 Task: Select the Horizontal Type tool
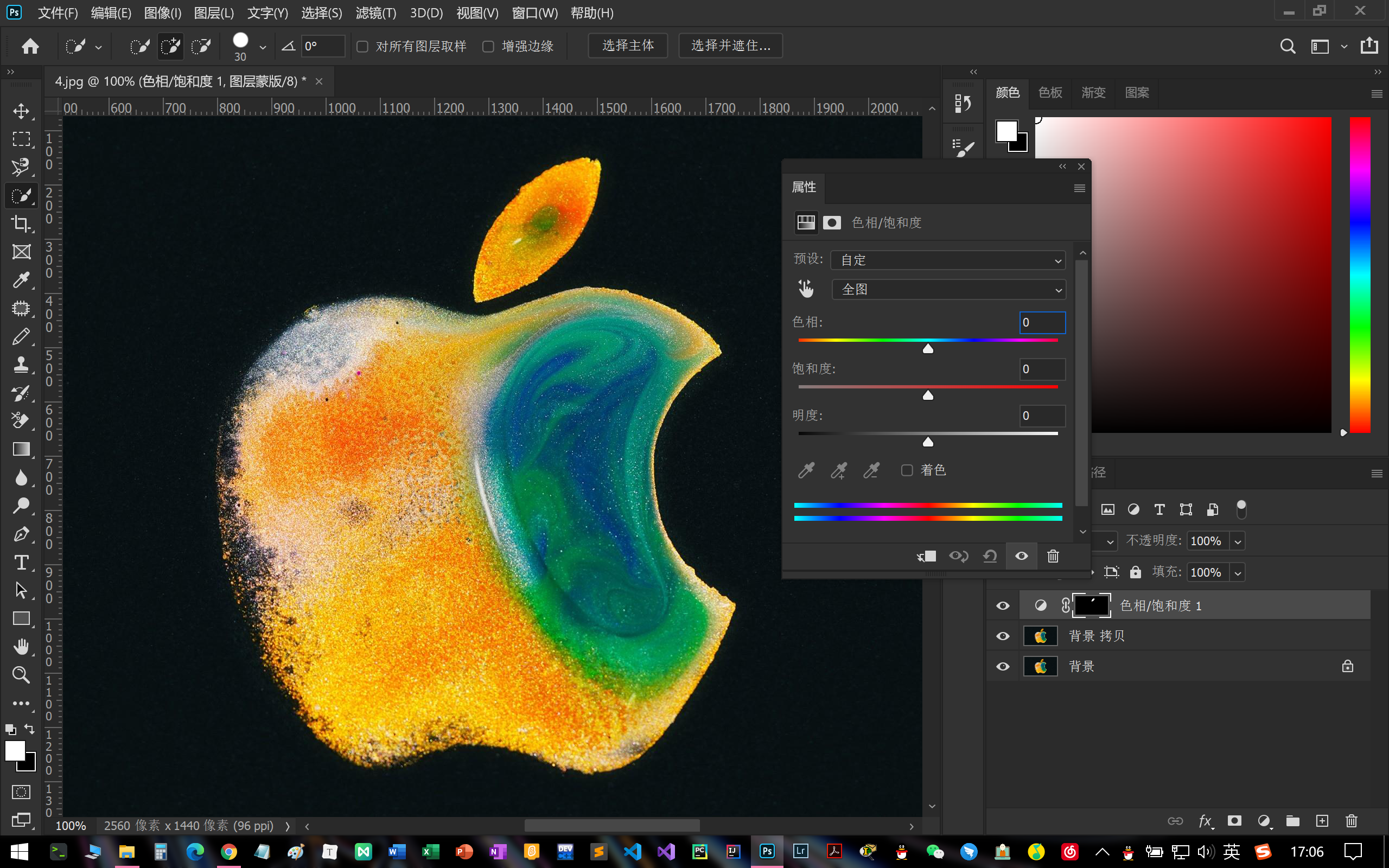[x=21, y=562]
